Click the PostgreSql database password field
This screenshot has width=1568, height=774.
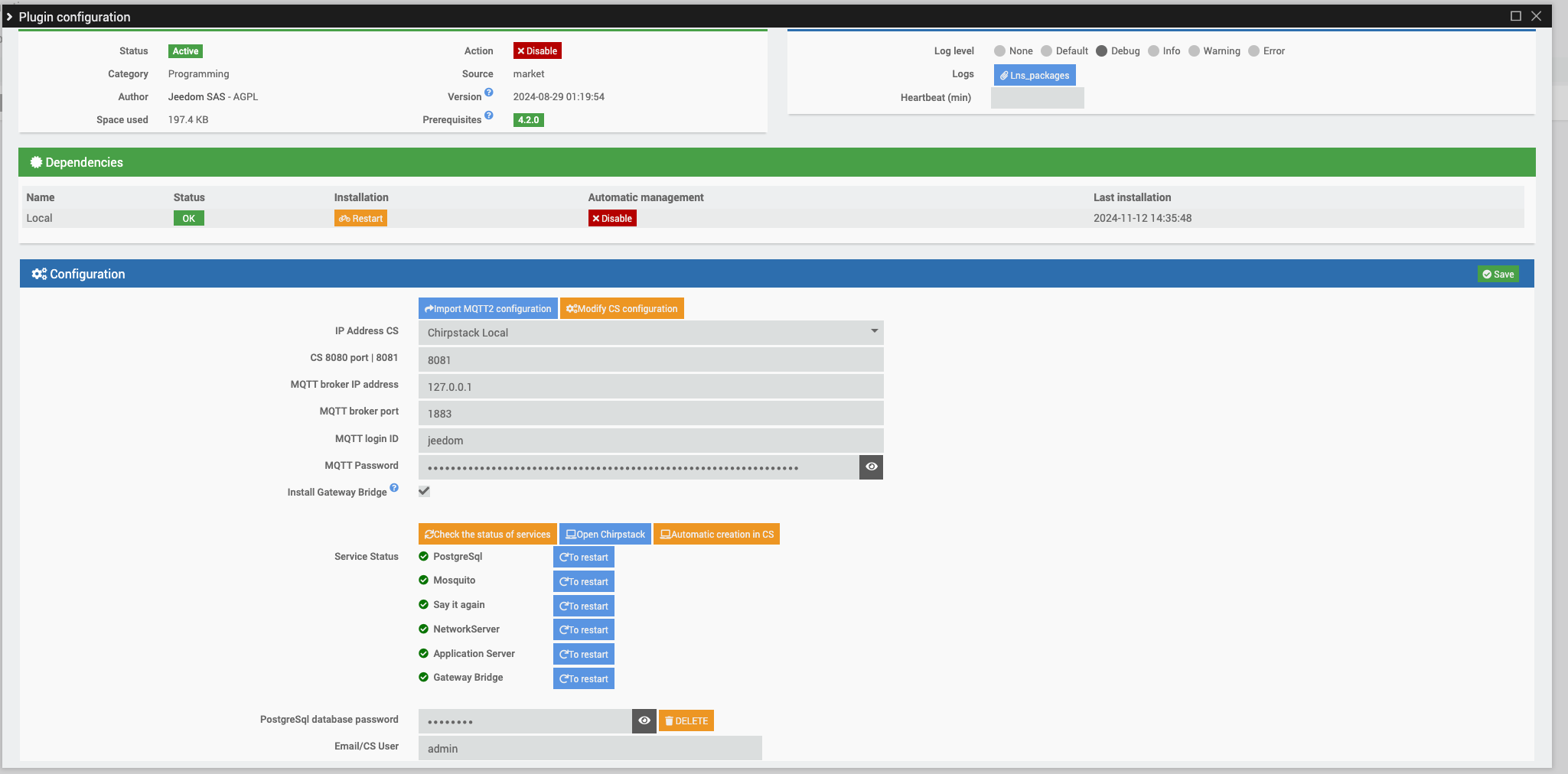pos(525,721)
